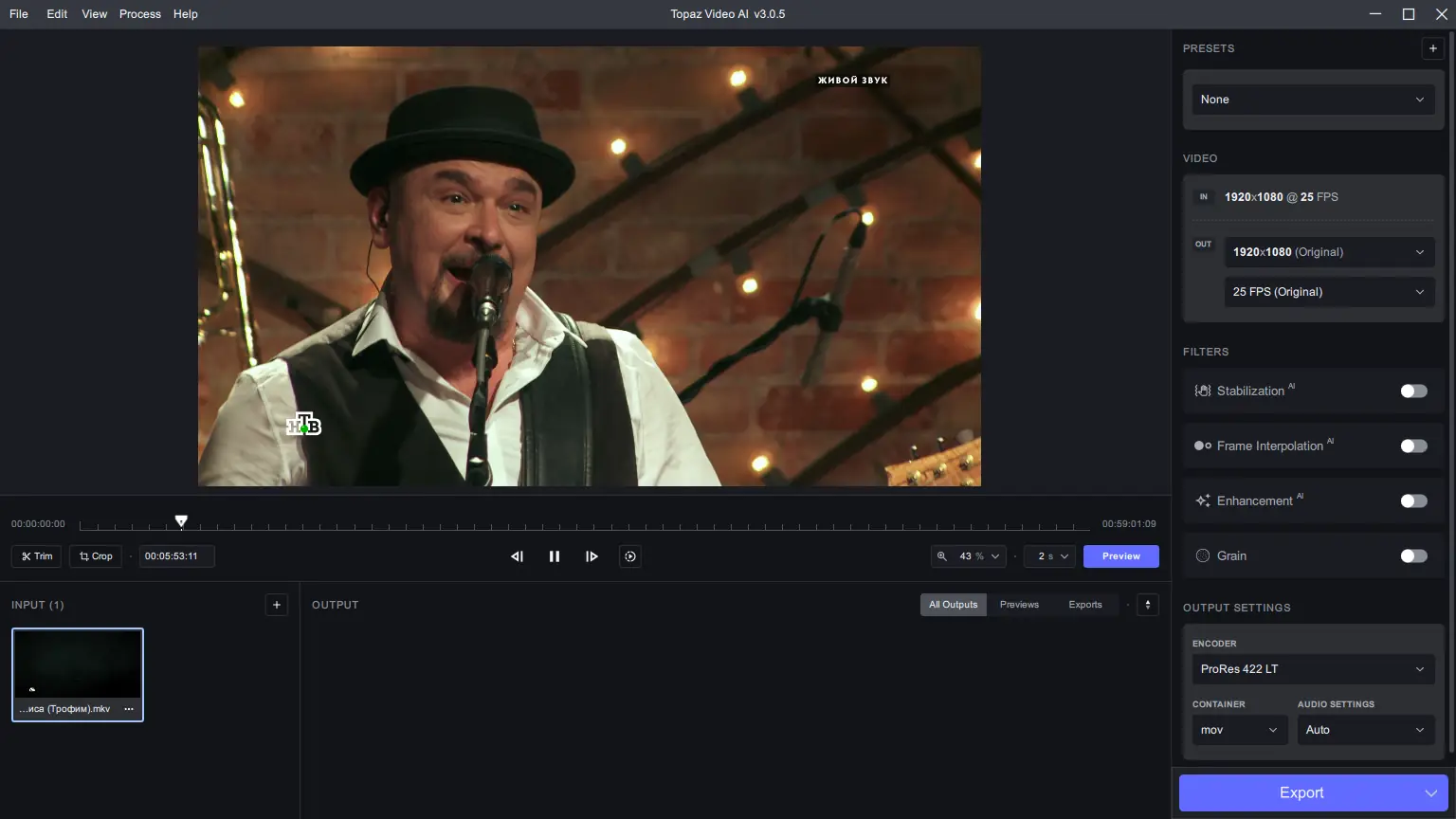1456x819 pixels.
Task: Open the Process menu
Action: (x=140, y=14)
